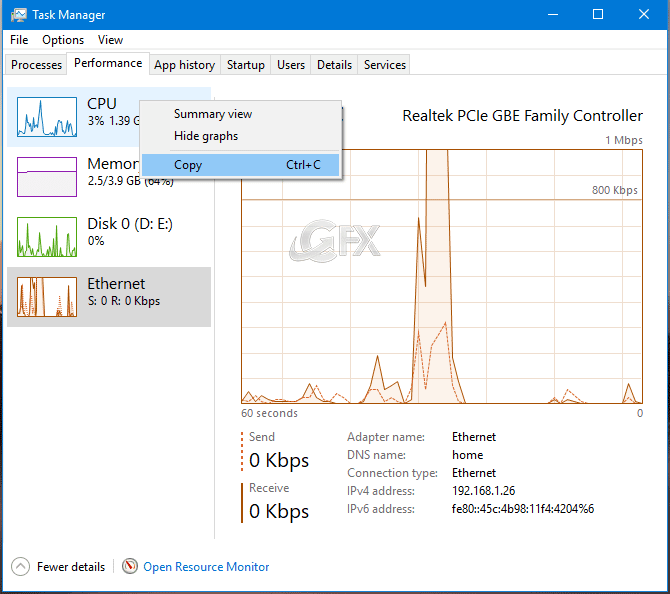Select Copy in the context menu

[x=241, y=165]
